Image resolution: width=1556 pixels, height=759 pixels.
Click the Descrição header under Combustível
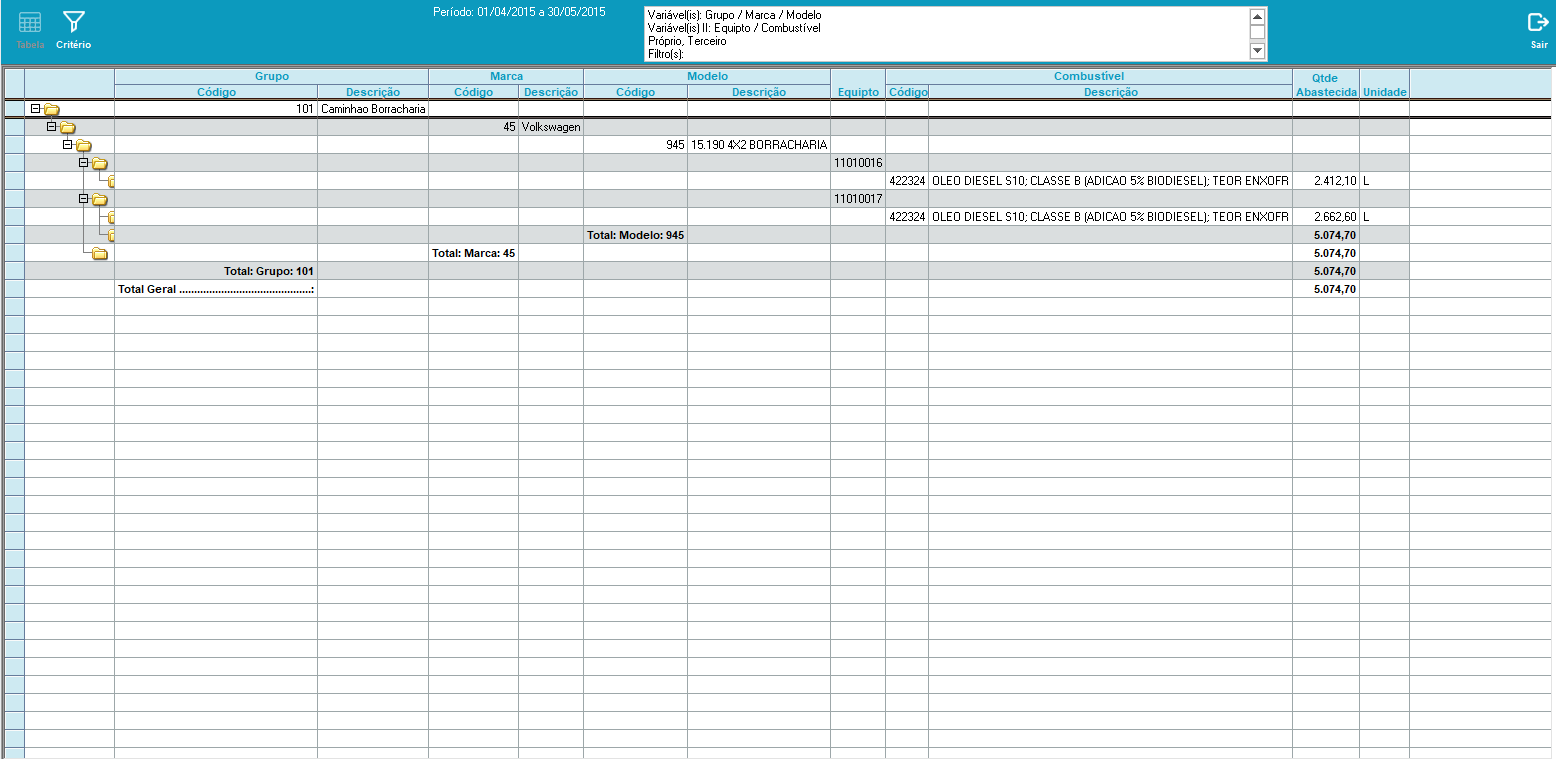coord(1111,92)
